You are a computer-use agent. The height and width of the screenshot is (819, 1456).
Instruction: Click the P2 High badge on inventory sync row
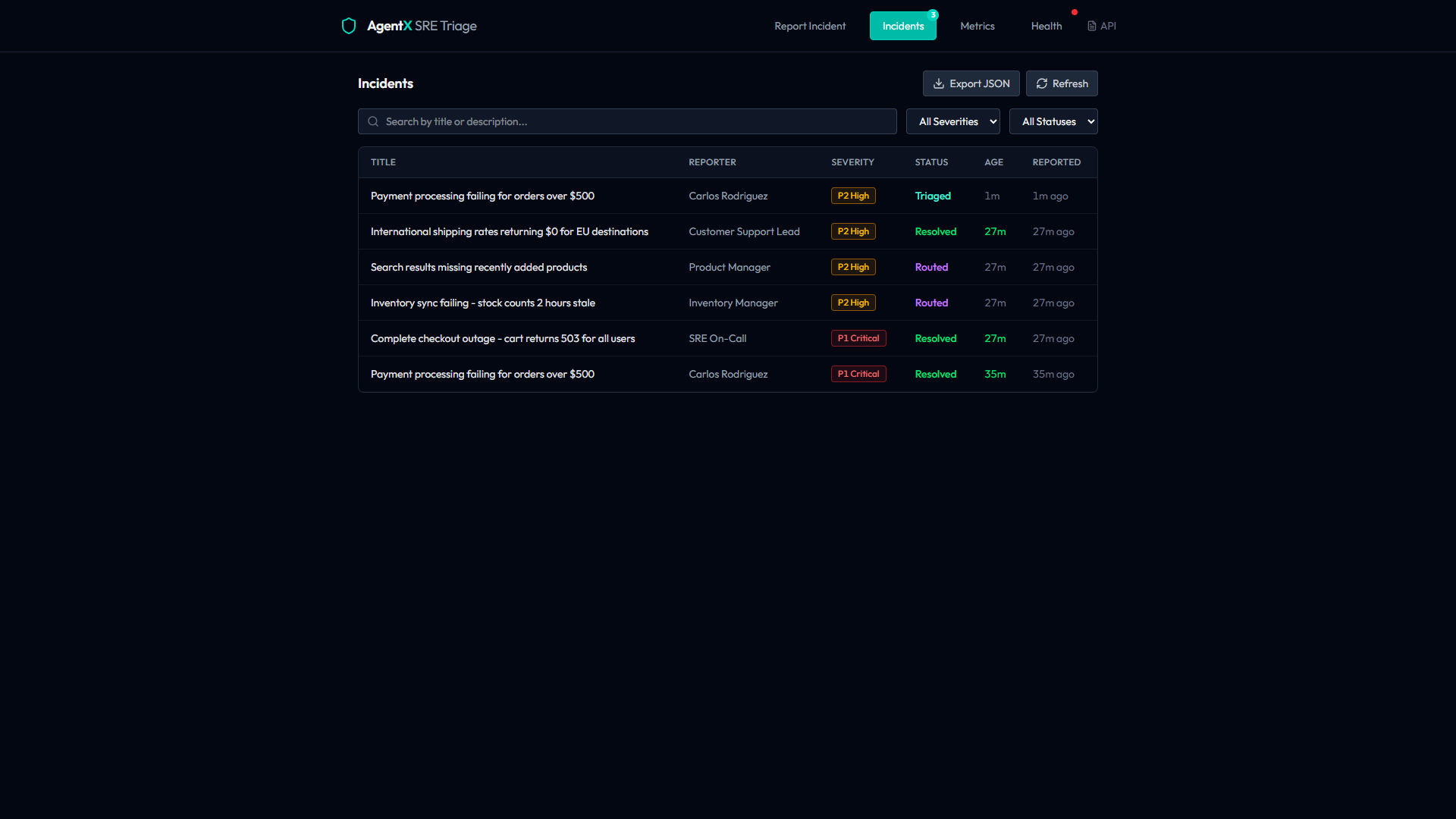(x=853, y=302)
